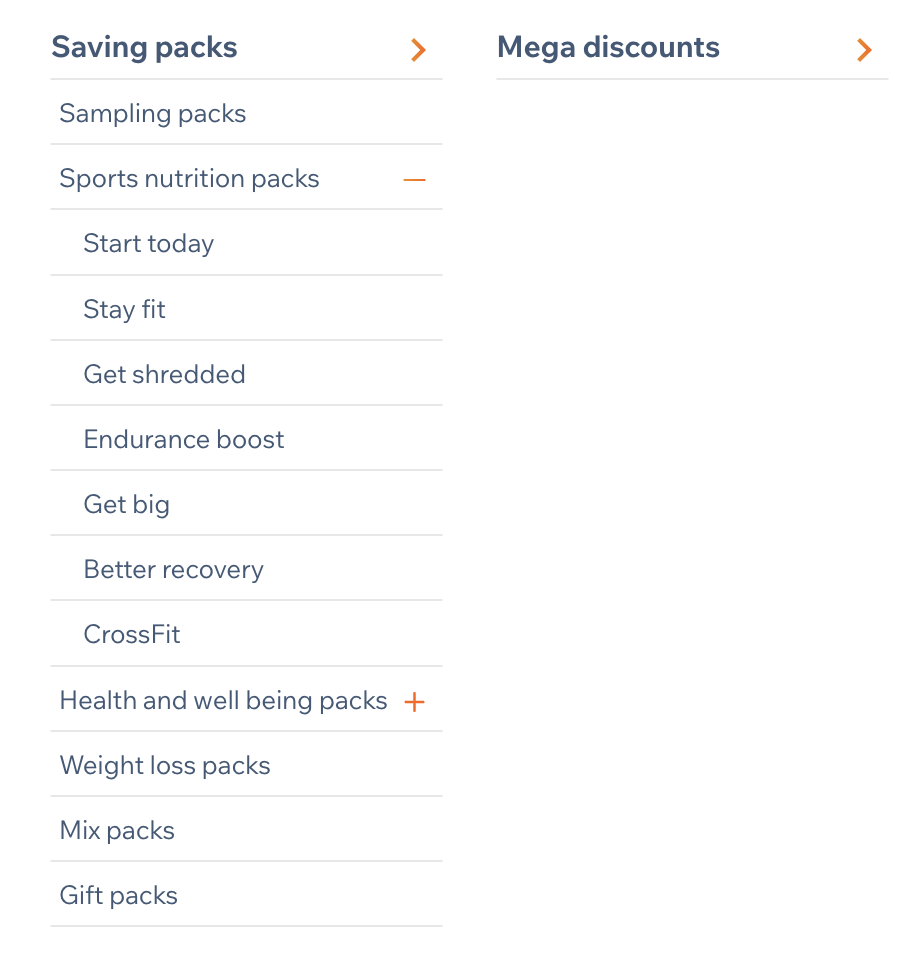Screen dimensions: 906x966
Task: Select the CrossFit pack
Action: 131,634
